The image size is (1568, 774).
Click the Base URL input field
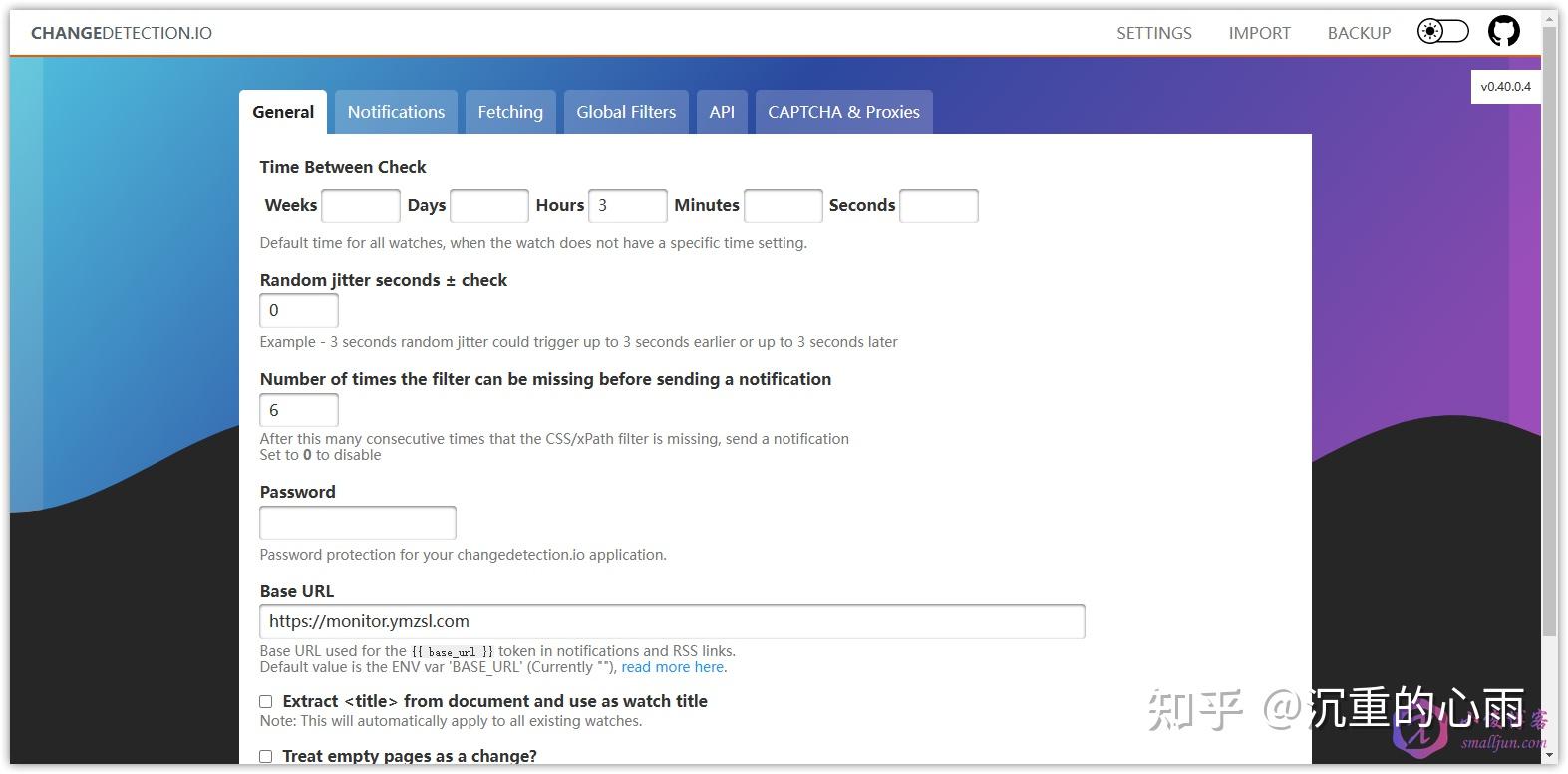click(x=672, y=621)
